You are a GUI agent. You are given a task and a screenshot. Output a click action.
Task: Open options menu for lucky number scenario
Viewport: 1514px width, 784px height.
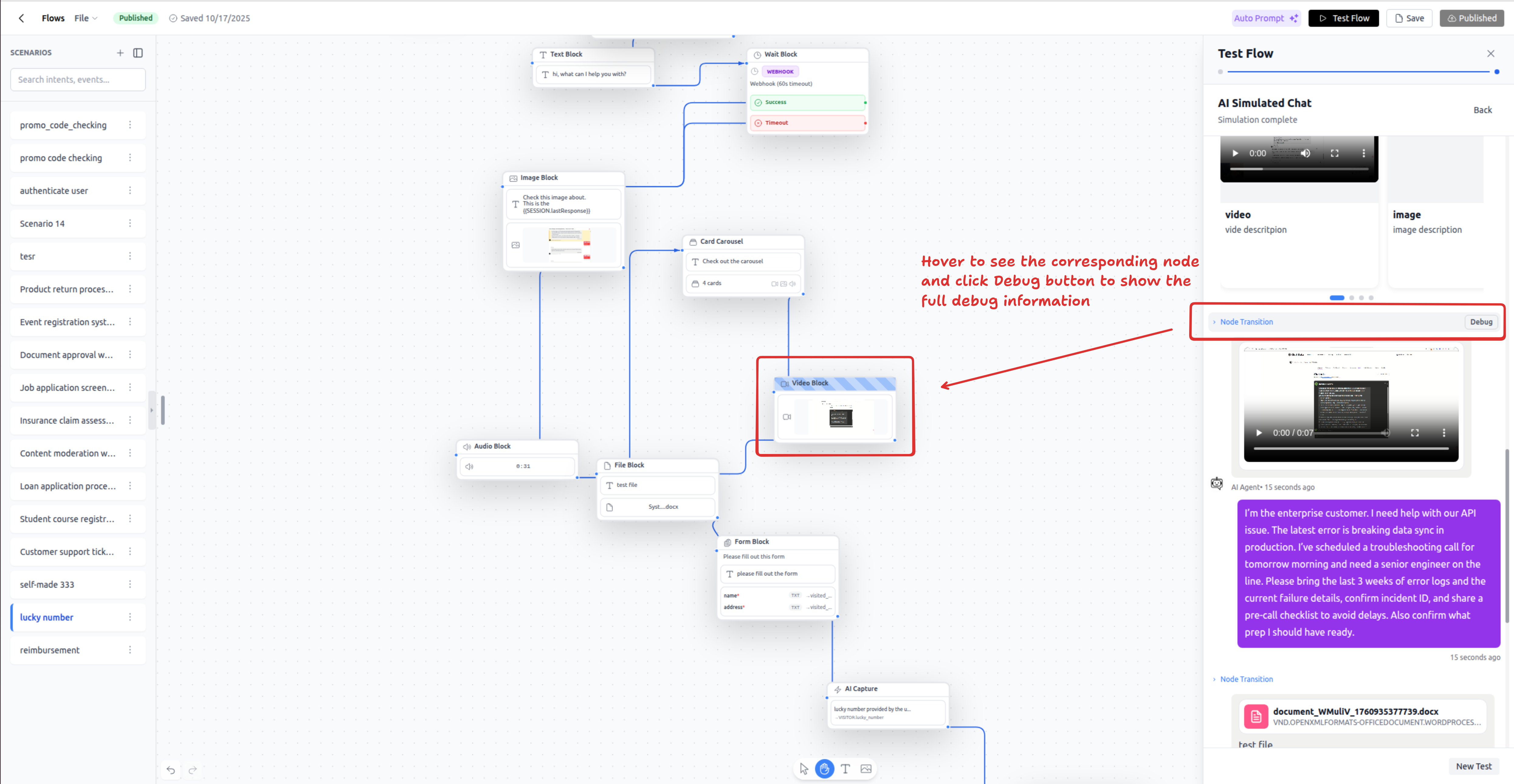point(130,617)
